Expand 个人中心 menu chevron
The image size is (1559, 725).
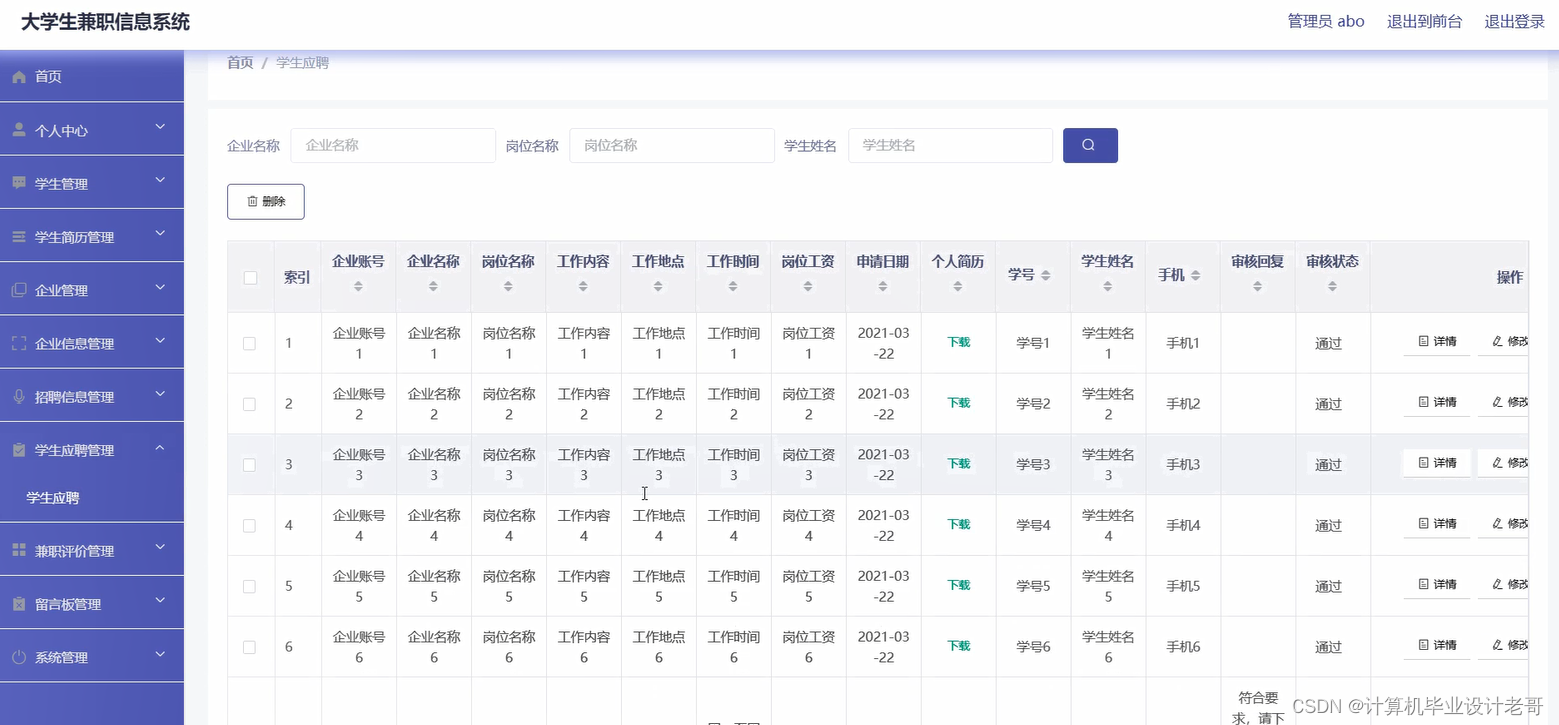click(x=160, y=128)
